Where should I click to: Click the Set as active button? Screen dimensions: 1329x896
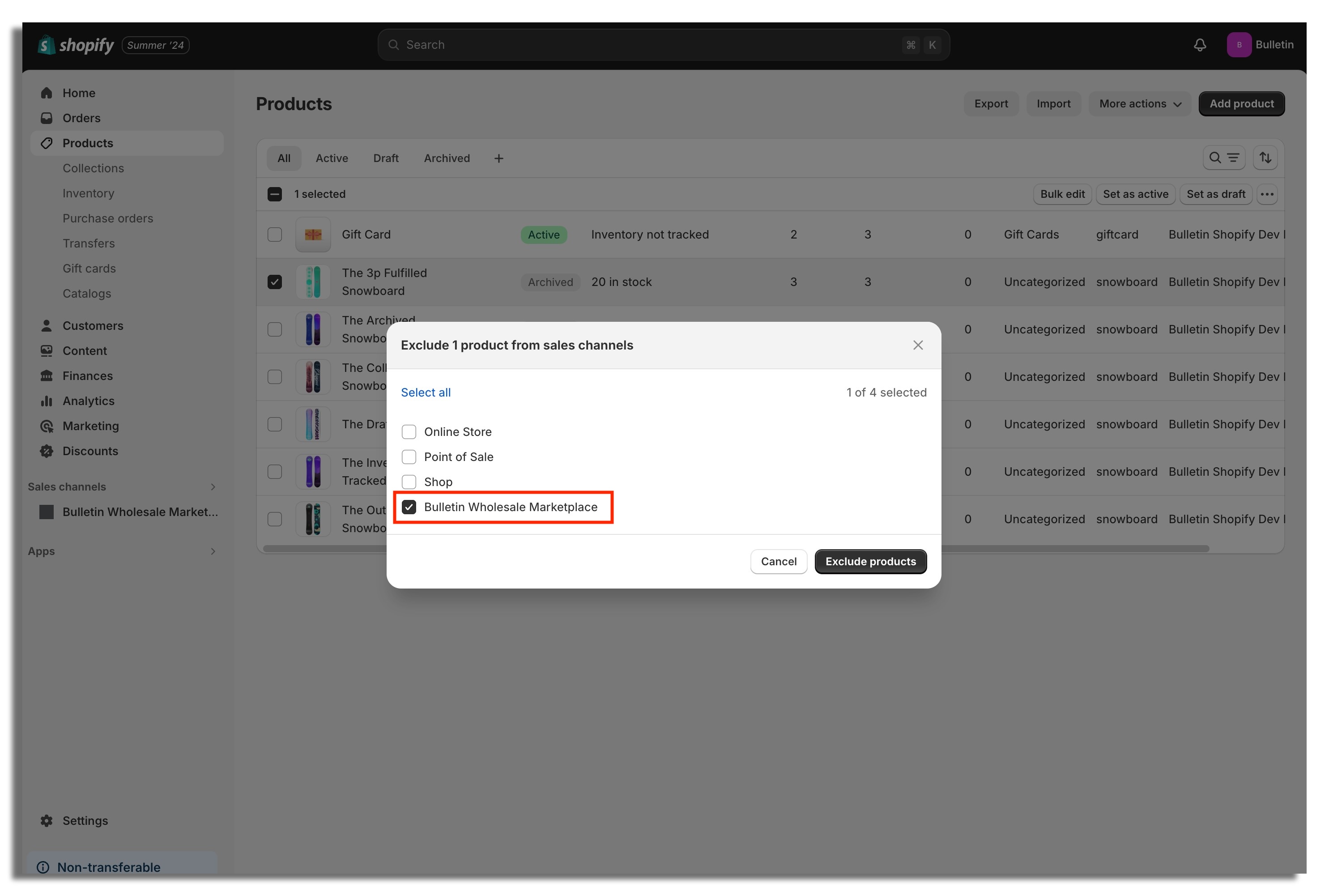1136,194
